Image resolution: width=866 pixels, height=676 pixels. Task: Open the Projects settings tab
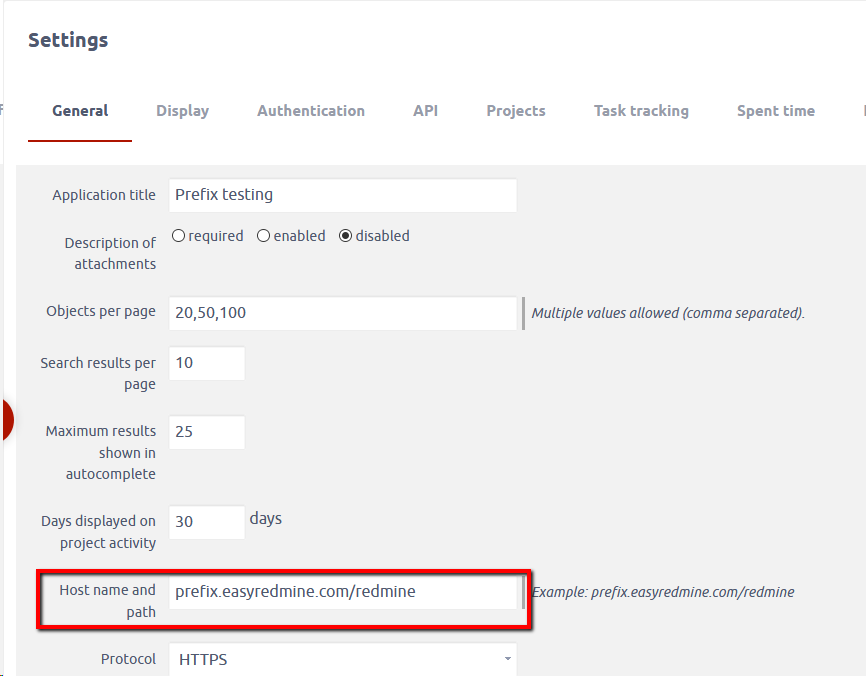click(x=516, y=111)
